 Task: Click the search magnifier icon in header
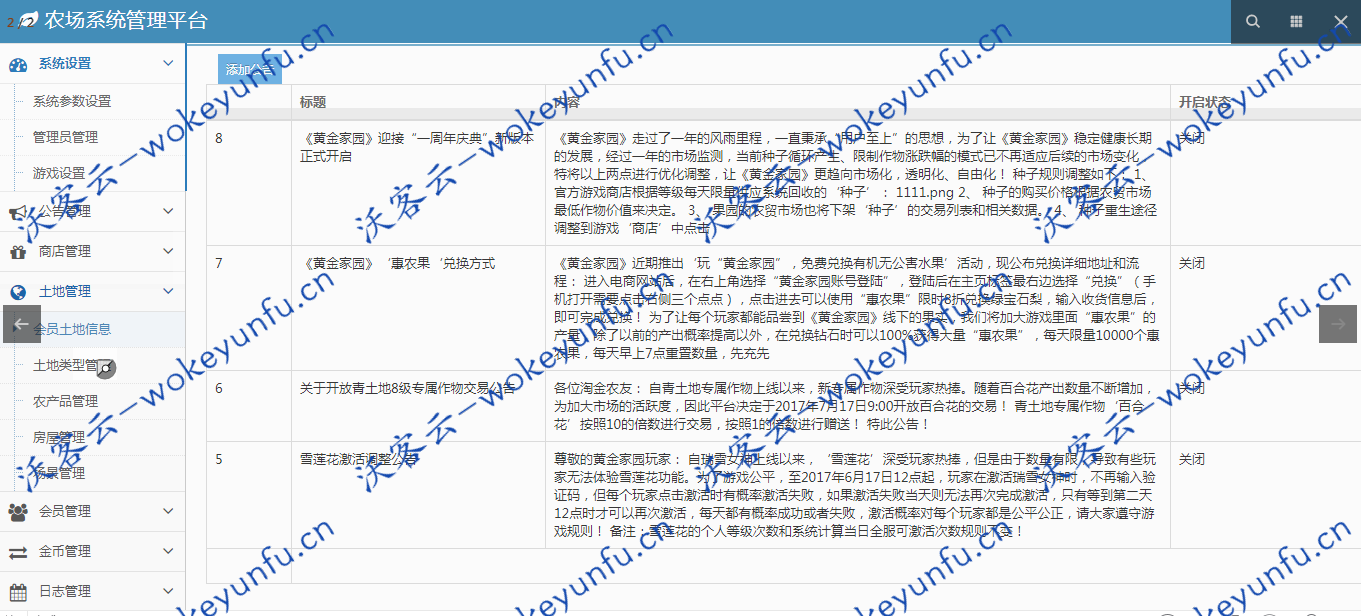tap(1252, 21)
